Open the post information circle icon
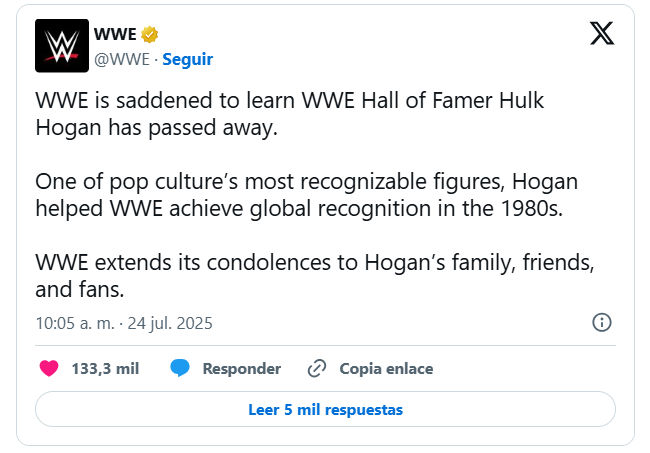650x453 pixels. [602, 323]
